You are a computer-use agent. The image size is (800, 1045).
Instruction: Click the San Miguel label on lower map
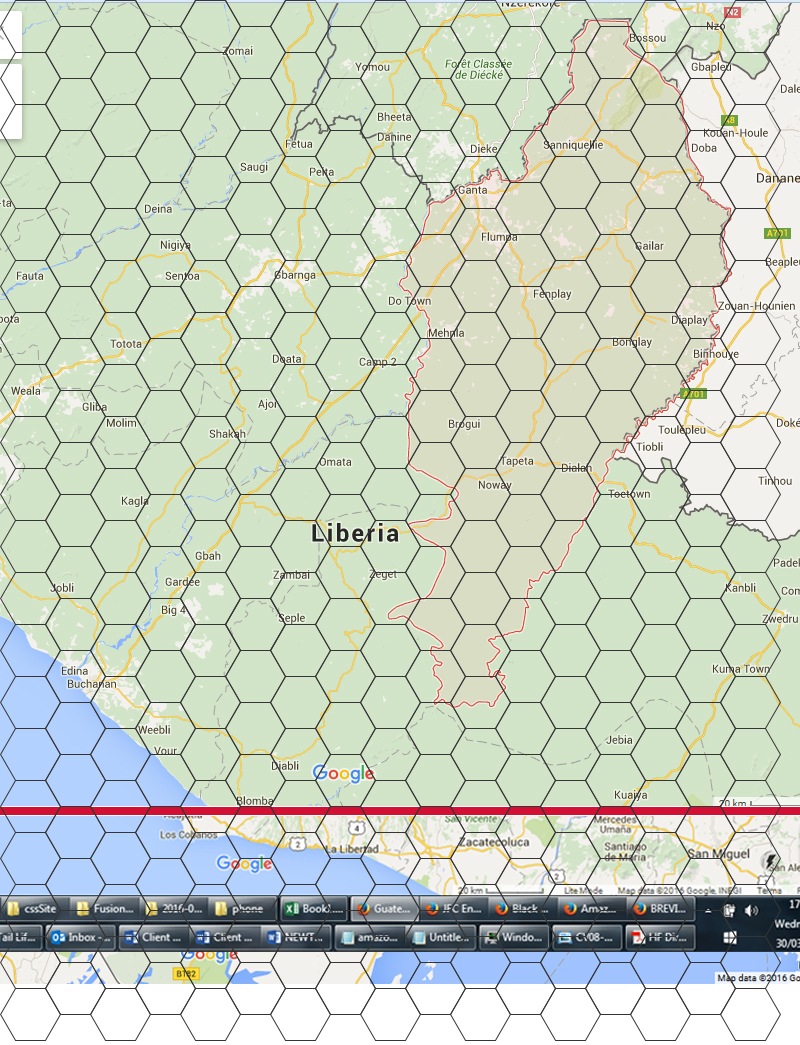tap(717, 854)
